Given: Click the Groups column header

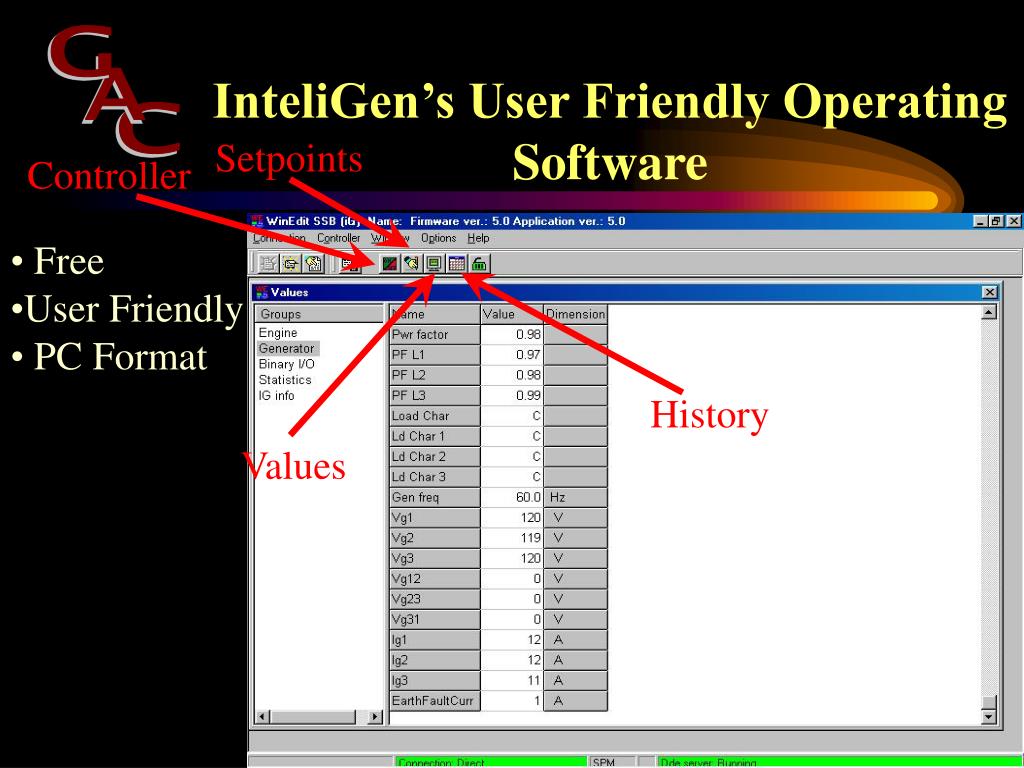Looking at the screenshot, I should [319, 314].
